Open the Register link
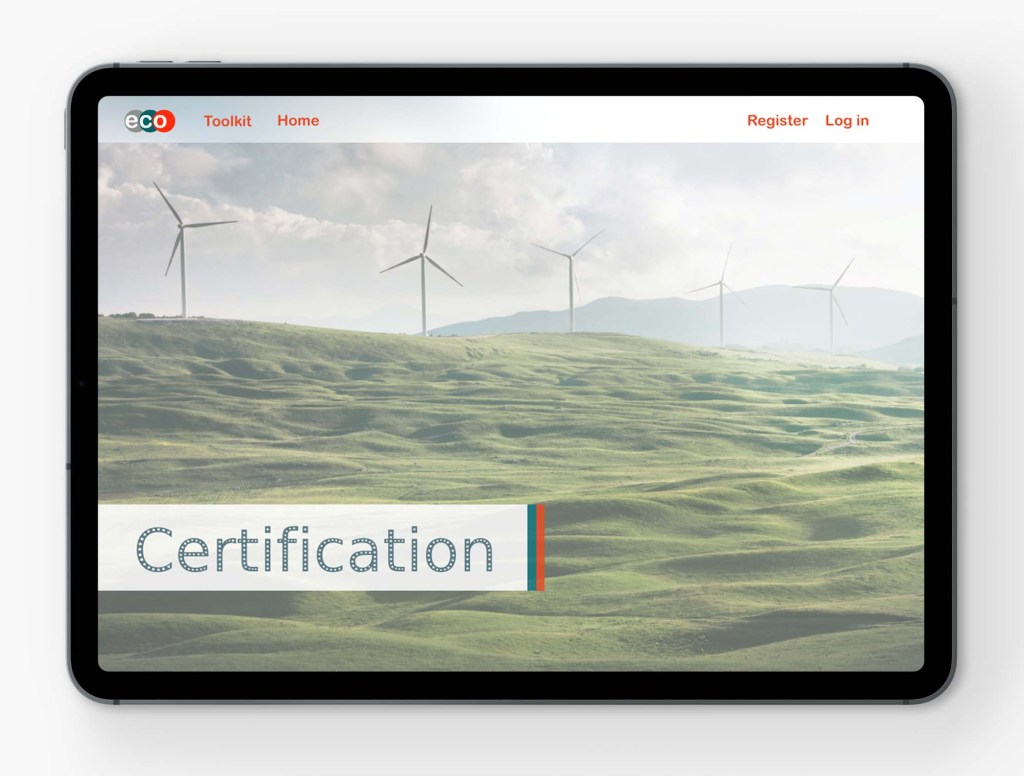1024x776 pixels. pyautogui.click(x=777, y=121)
